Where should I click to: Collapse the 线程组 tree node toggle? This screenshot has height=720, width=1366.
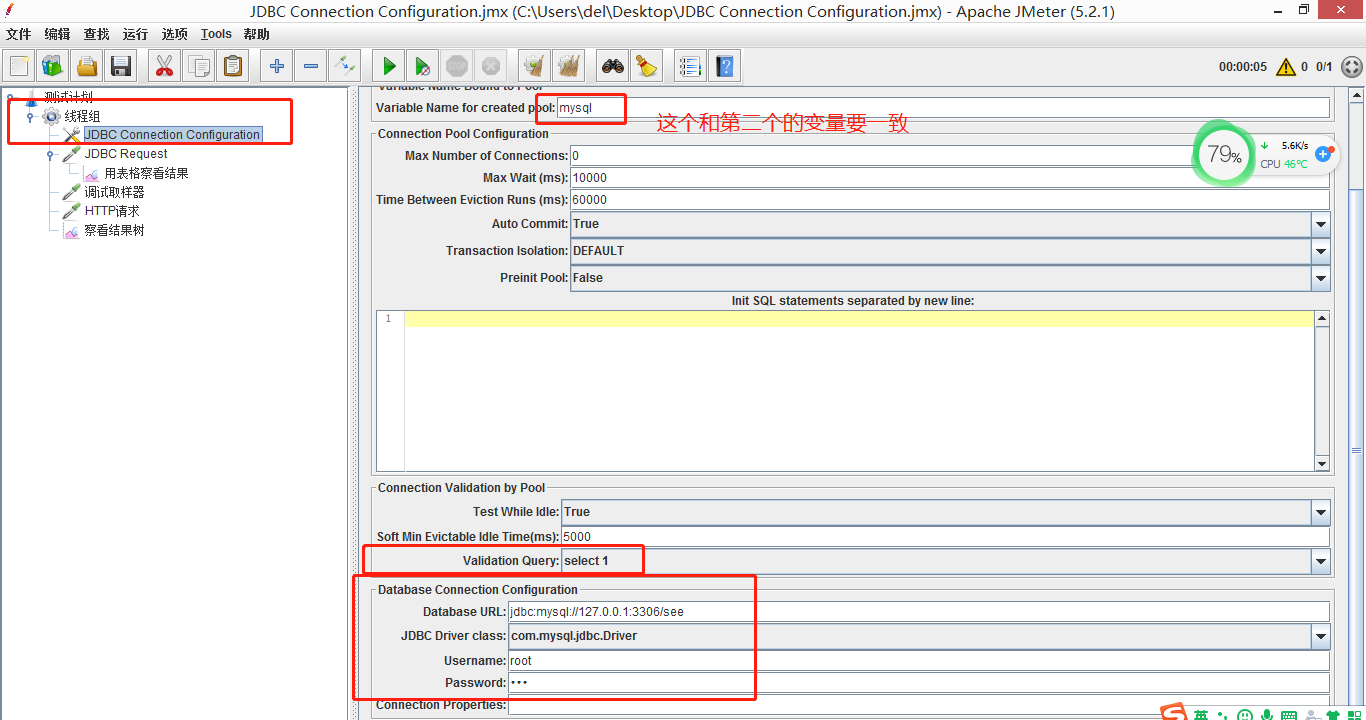point(30,117)
